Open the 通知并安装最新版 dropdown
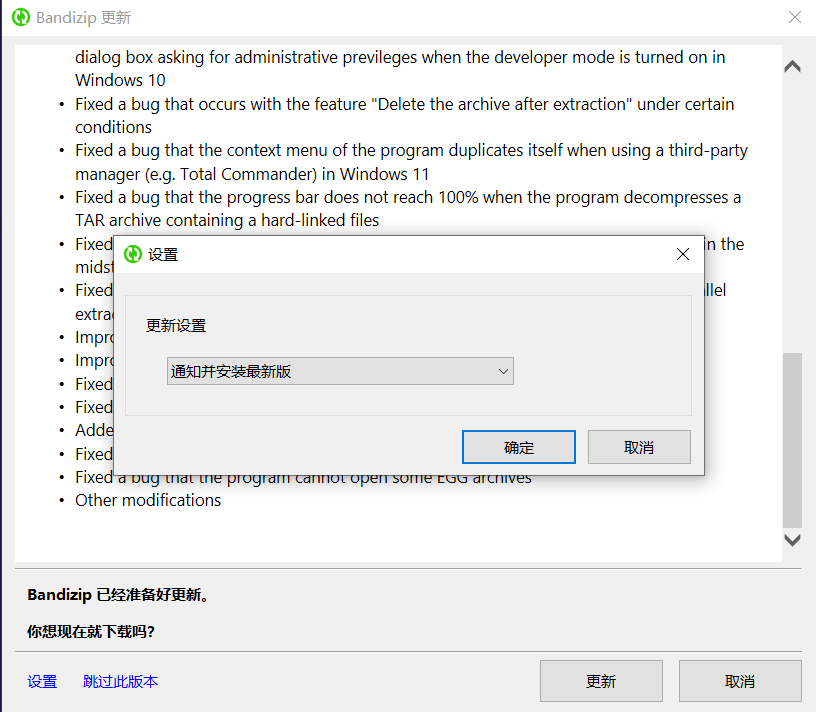 pos(340,371)
